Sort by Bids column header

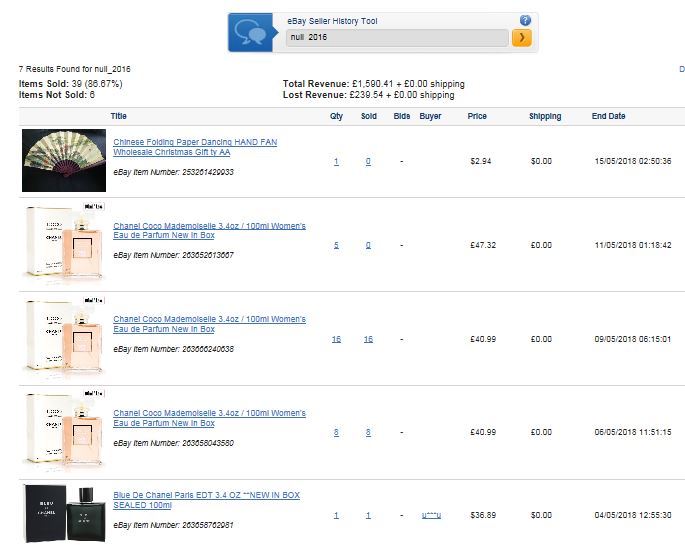(401, 116)
